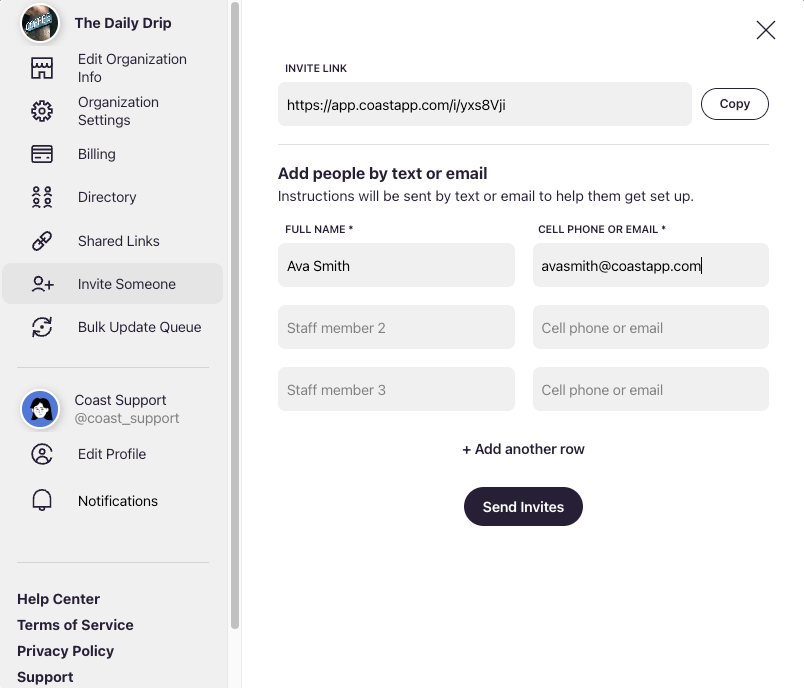Send the invites
804x688 pixels.
[523, 507]
